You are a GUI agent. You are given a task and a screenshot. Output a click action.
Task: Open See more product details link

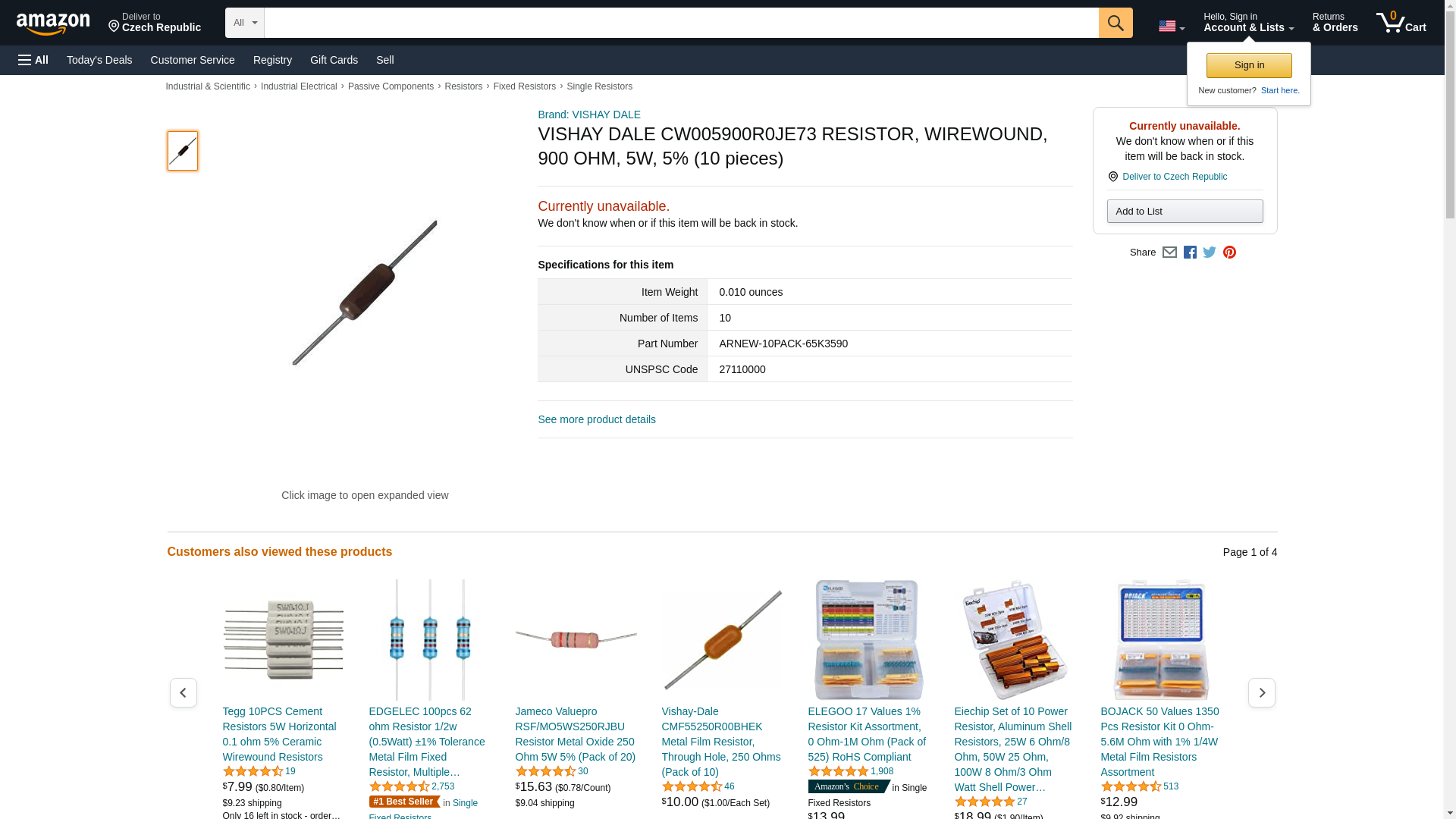tap(596, 419)
